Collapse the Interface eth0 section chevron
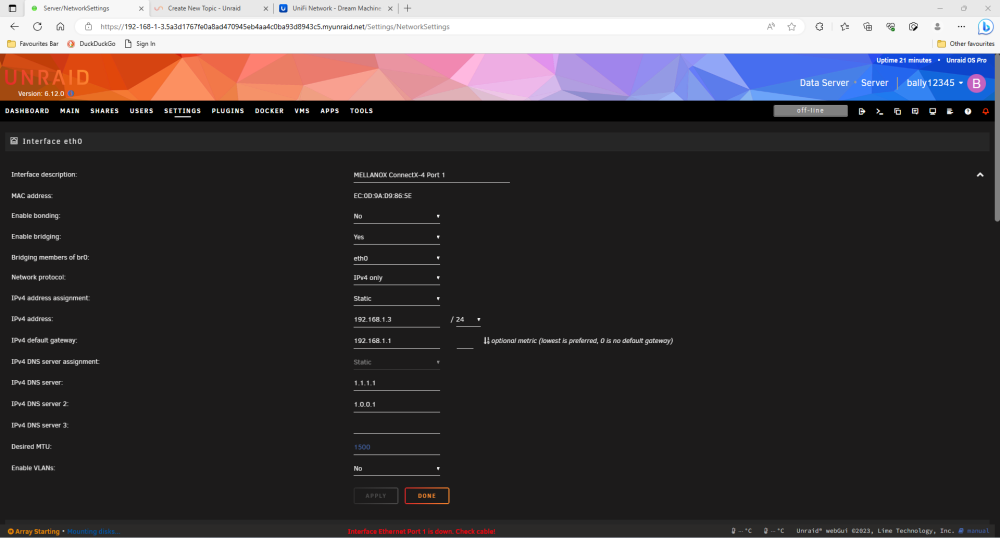 pos(980,175)
